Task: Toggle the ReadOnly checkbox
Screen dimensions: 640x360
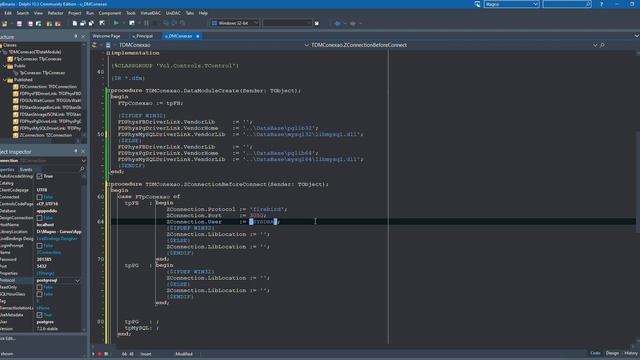Action: point(39,287)
